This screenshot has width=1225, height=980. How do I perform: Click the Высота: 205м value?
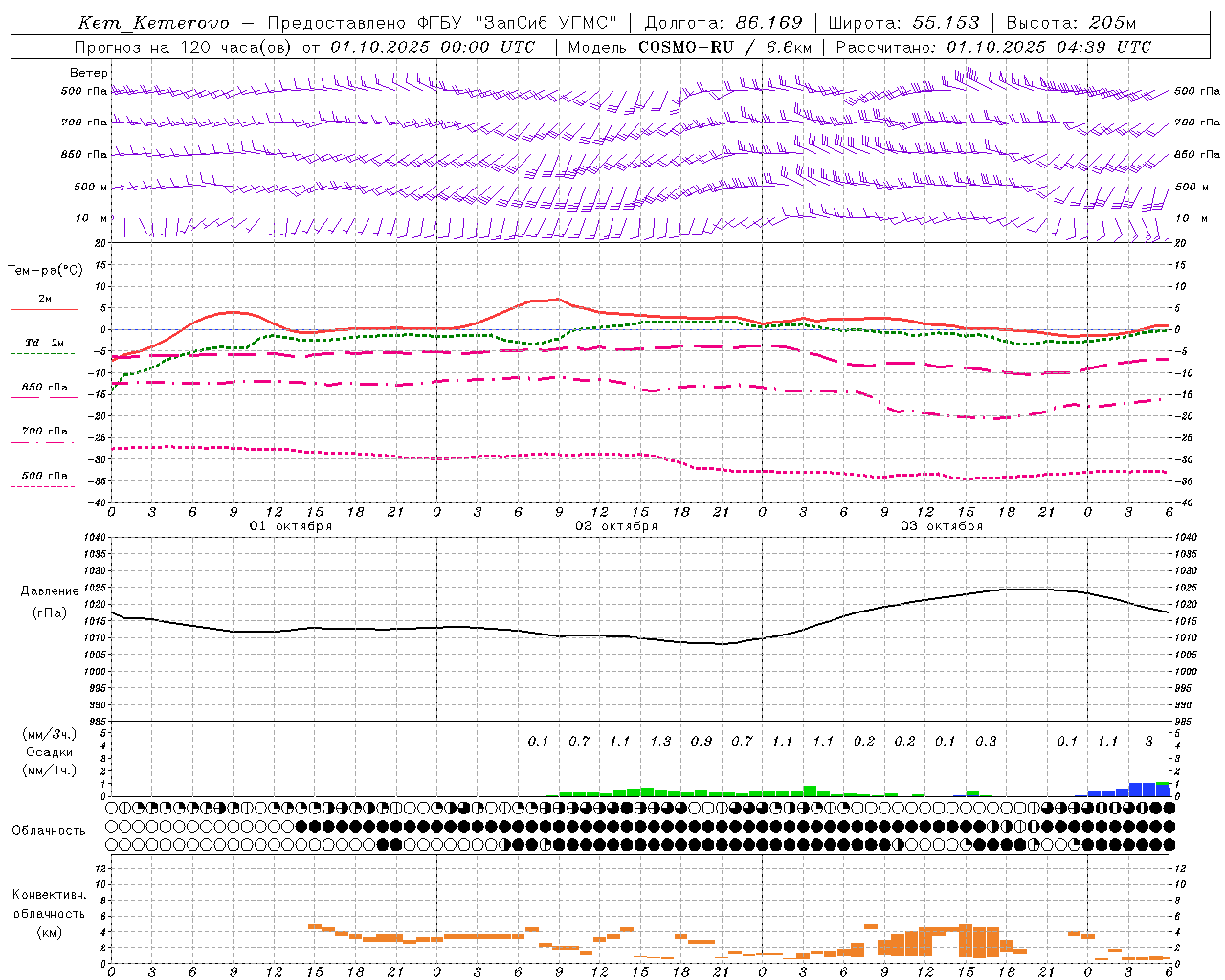click(1071, 23)
